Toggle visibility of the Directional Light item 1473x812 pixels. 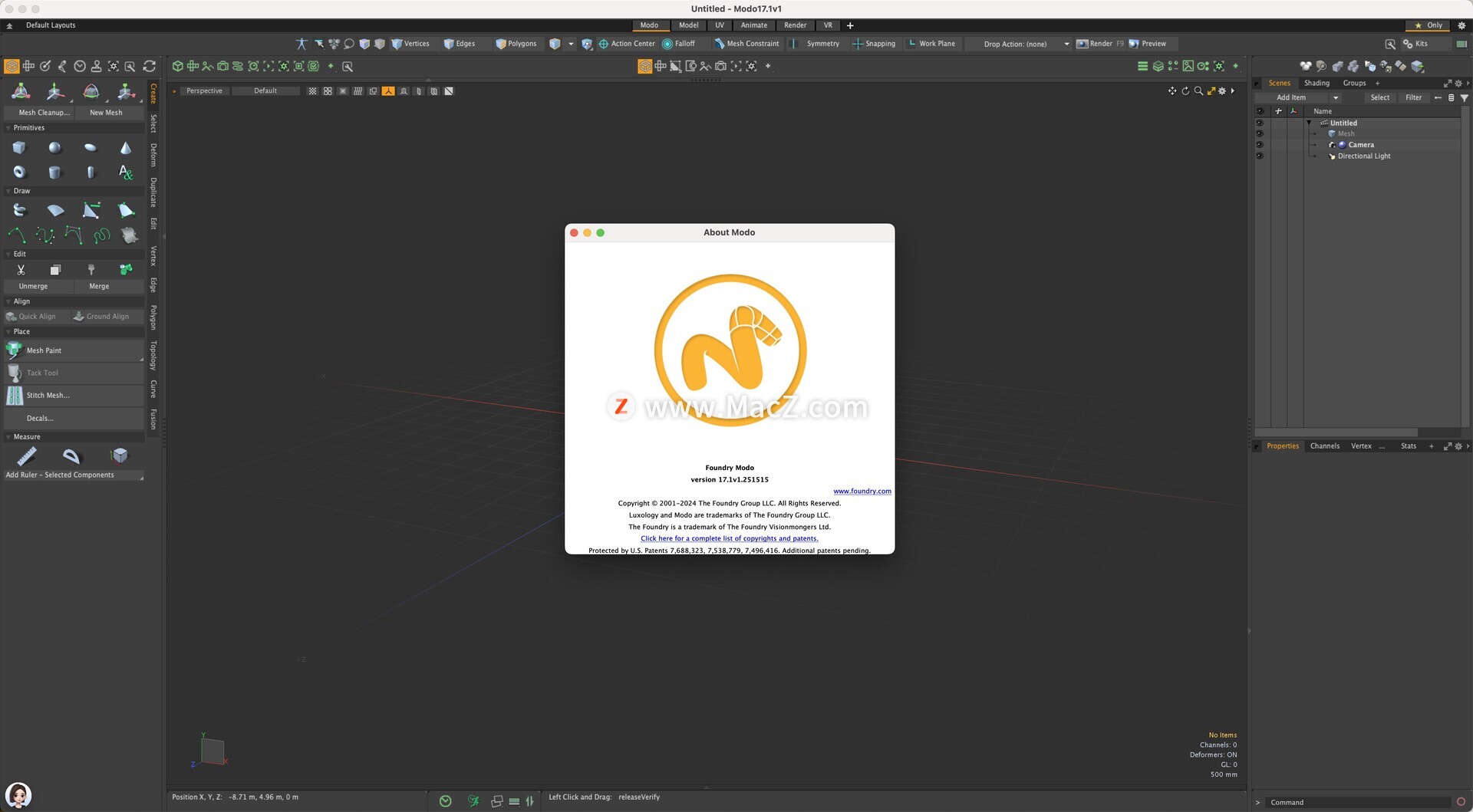1259,156
